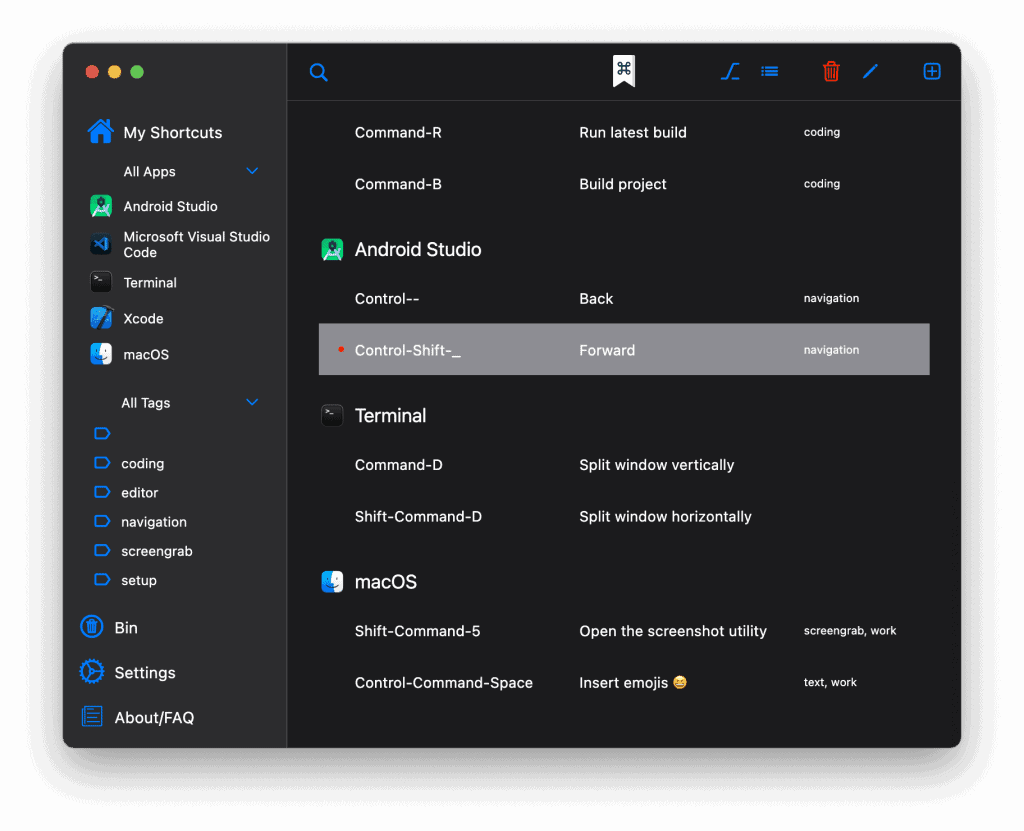Image resolution: width=1024 pixels, height=831 pixels.
Task: Select macOS Finder icon in sidebar
Action: point(101,354)
